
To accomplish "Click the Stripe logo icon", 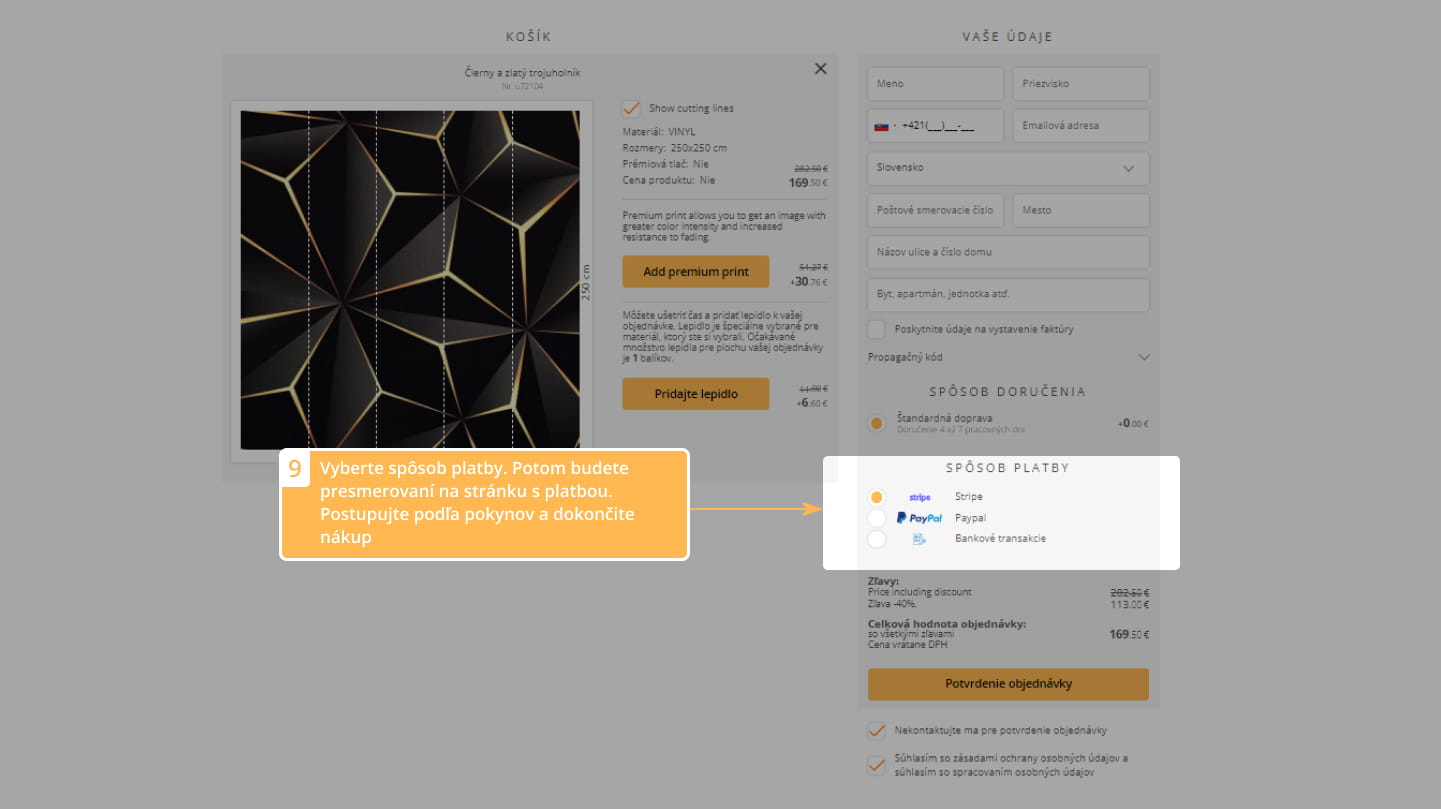I will click(x=919, y=497).
